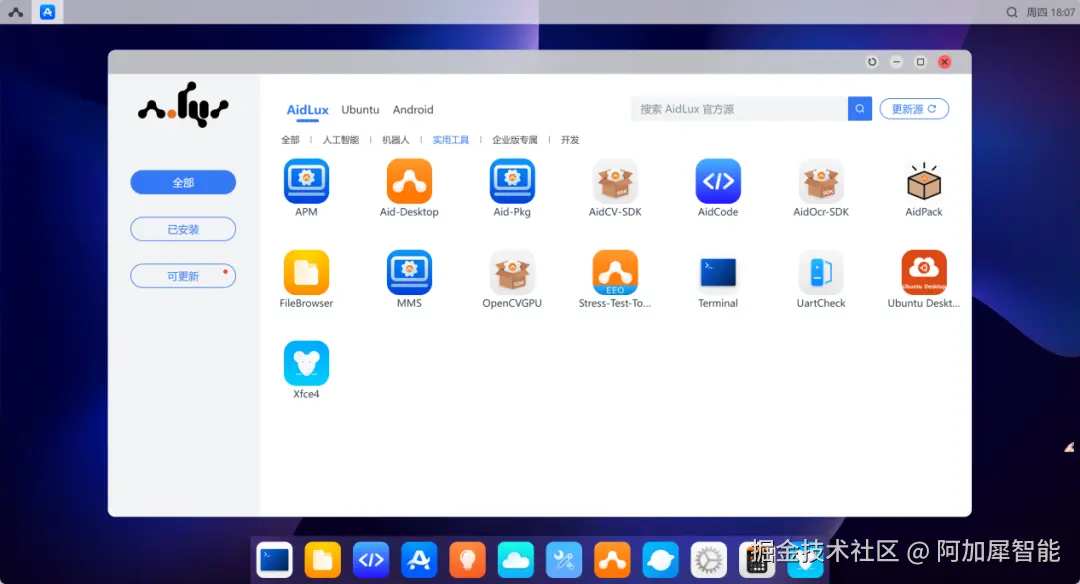Open the wrench and pencil tools dock icon
This screenshot has width=1080, height=584.
pyautogui.click(x=563, y=560)
